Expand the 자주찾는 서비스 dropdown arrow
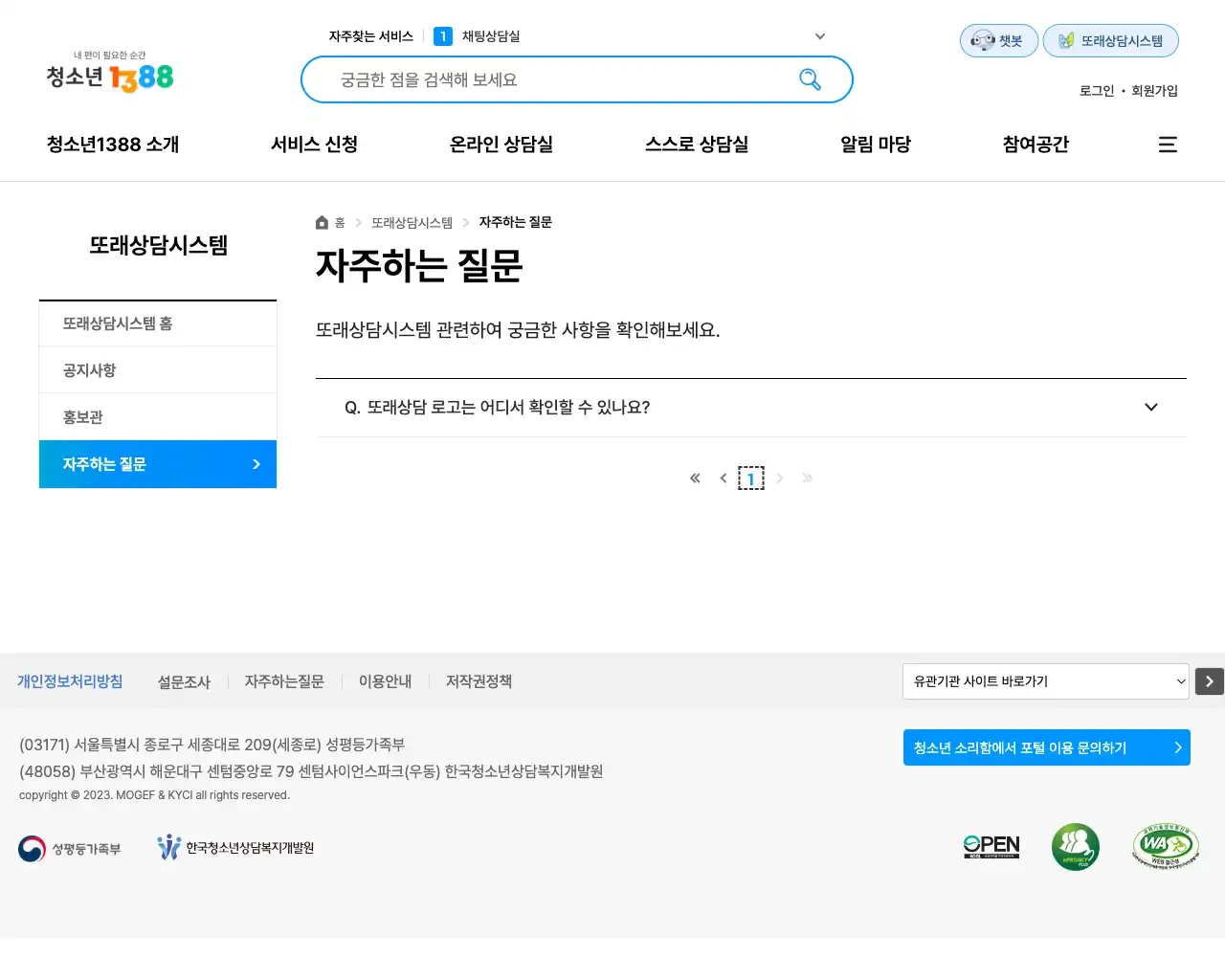Image resolution: width=1225 pixels, height=980 pixels. [x=820, y=36]
